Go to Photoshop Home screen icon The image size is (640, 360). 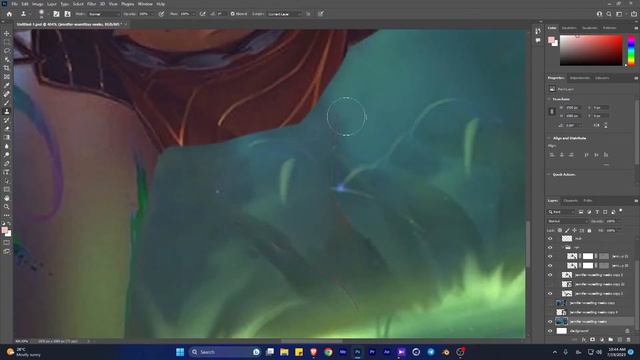(9, 14)
